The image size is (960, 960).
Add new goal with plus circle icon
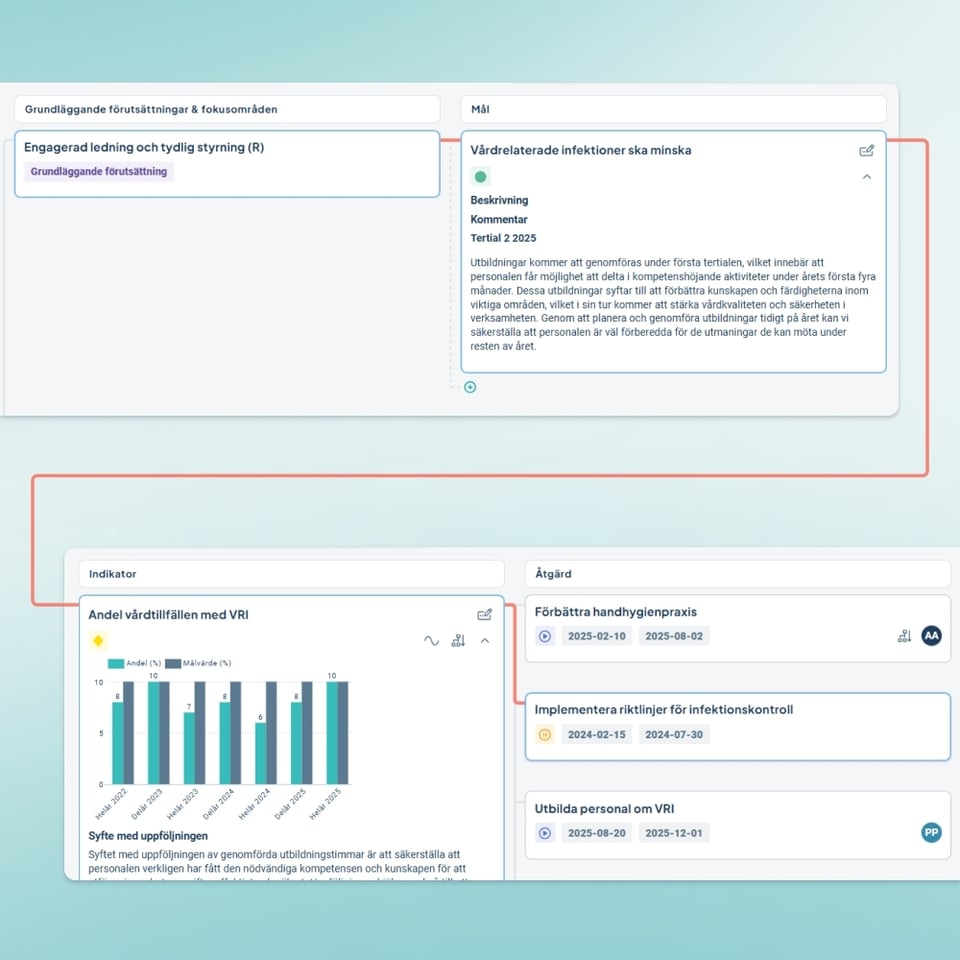[x=470, y=387]
